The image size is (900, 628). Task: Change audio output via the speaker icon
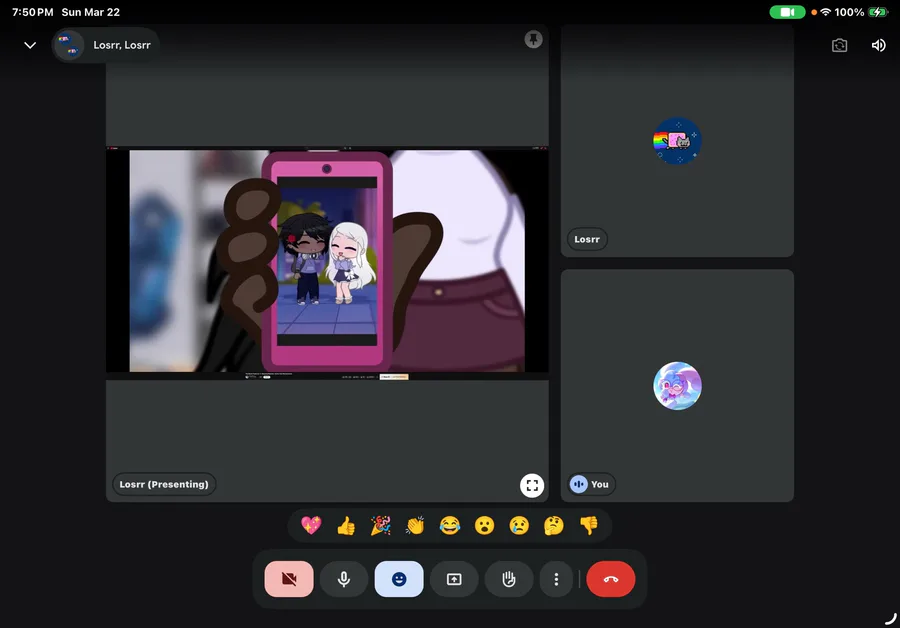[878, 45]
